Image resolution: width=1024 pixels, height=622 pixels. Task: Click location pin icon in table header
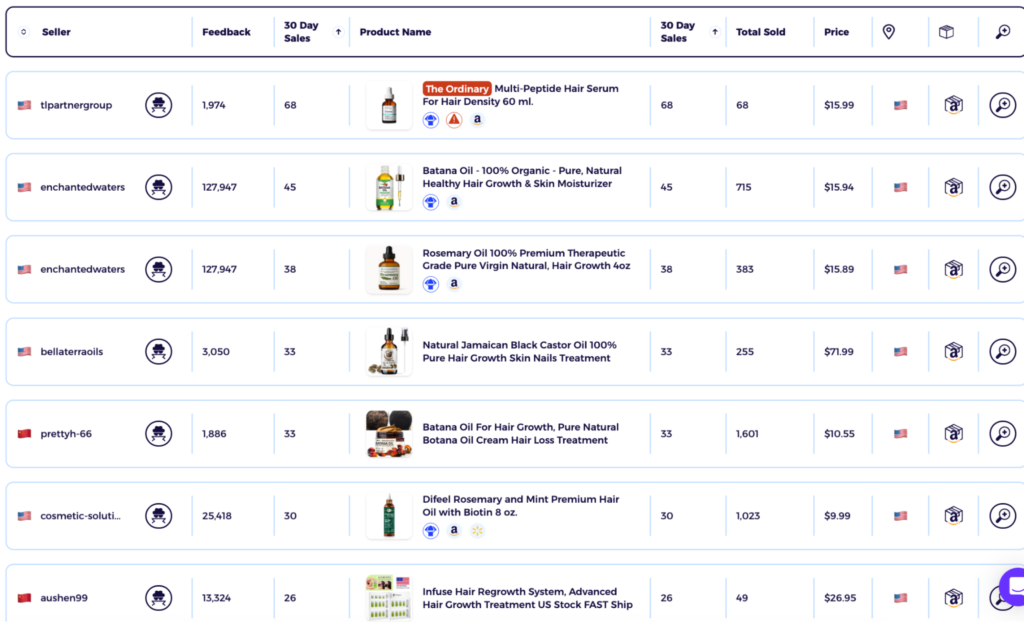(x=889, y=31)
